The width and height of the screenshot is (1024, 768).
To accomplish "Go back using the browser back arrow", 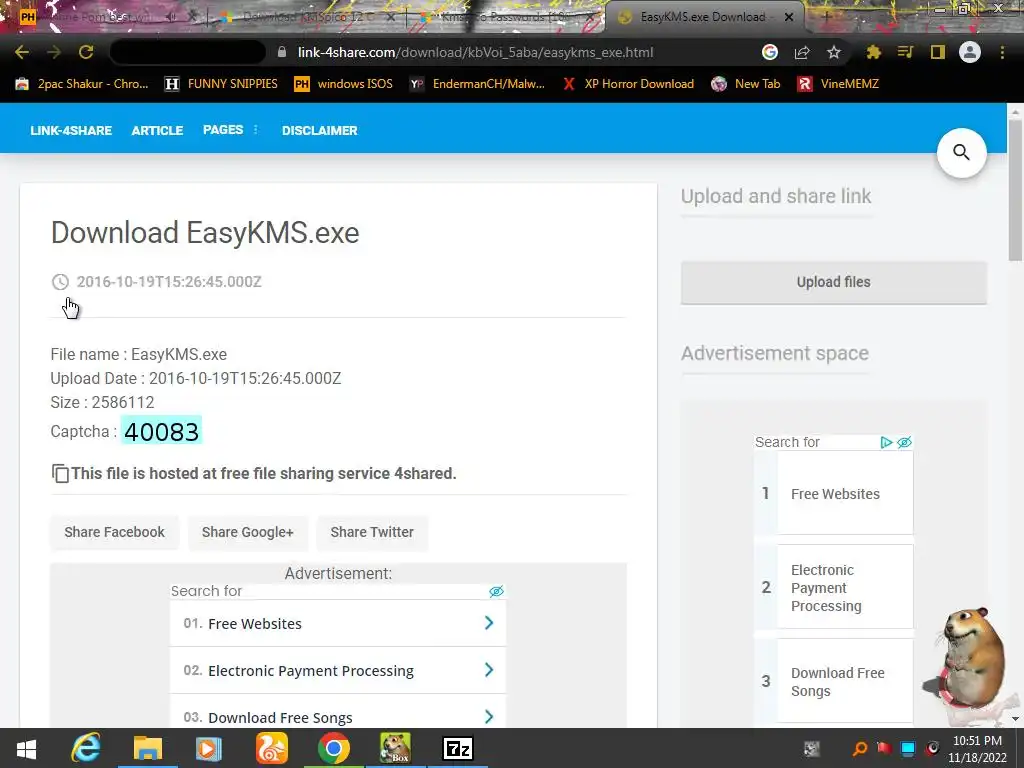I will [x=22, y=52].
